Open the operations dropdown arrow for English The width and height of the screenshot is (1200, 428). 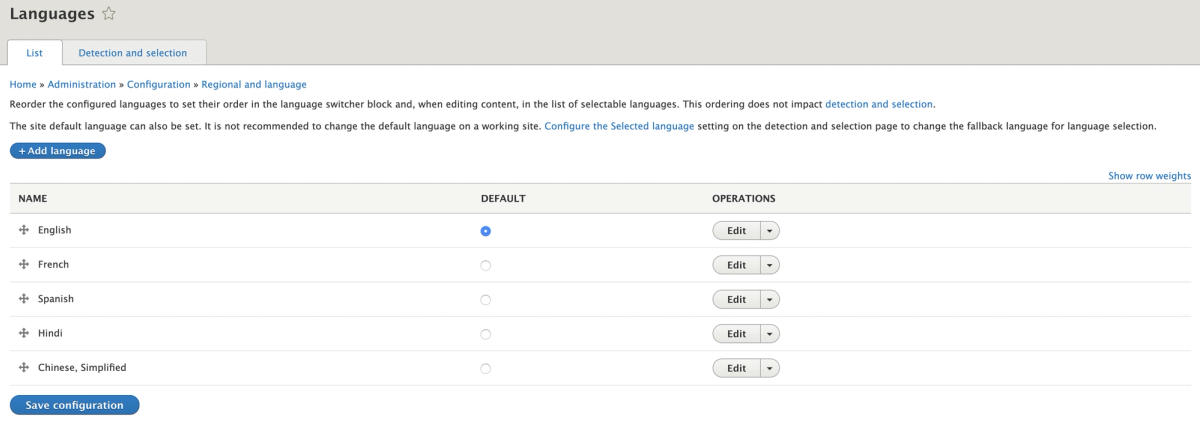pos(770,231)
